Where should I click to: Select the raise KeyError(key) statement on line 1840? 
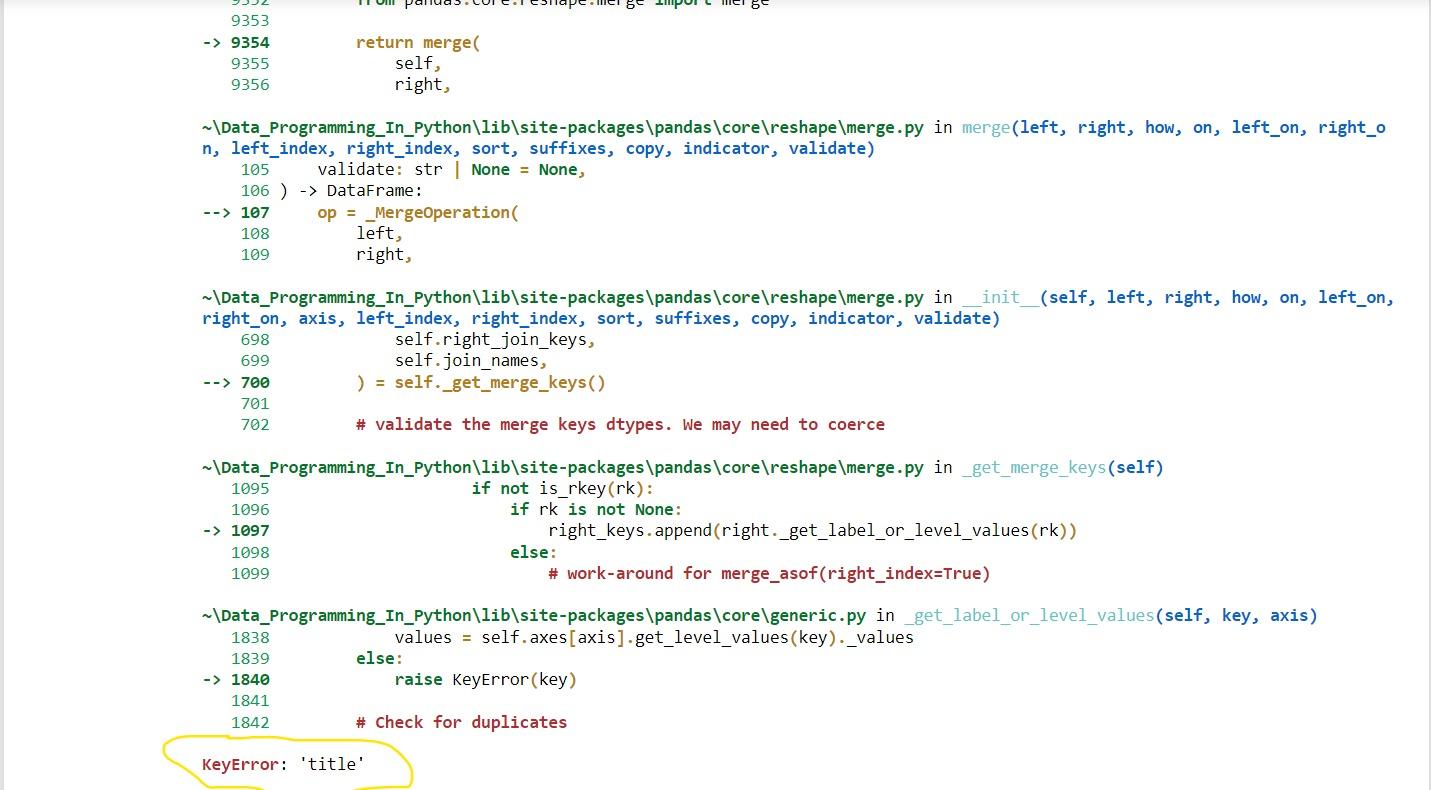(486, 679)
